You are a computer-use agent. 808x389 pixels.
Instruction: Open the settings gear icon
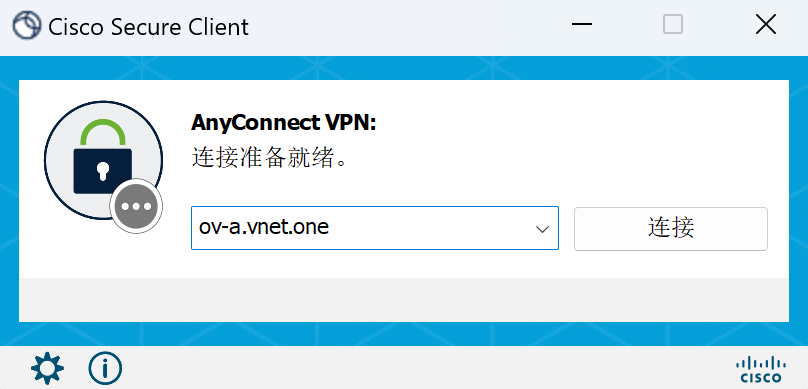click(47, 368)
